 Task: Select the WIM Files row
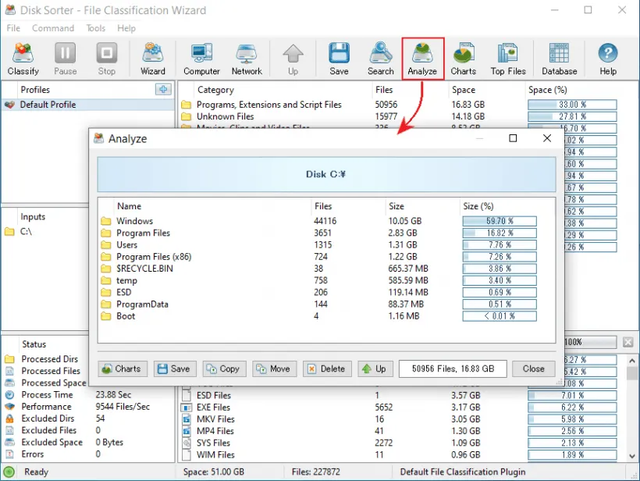tap(402, 454)
